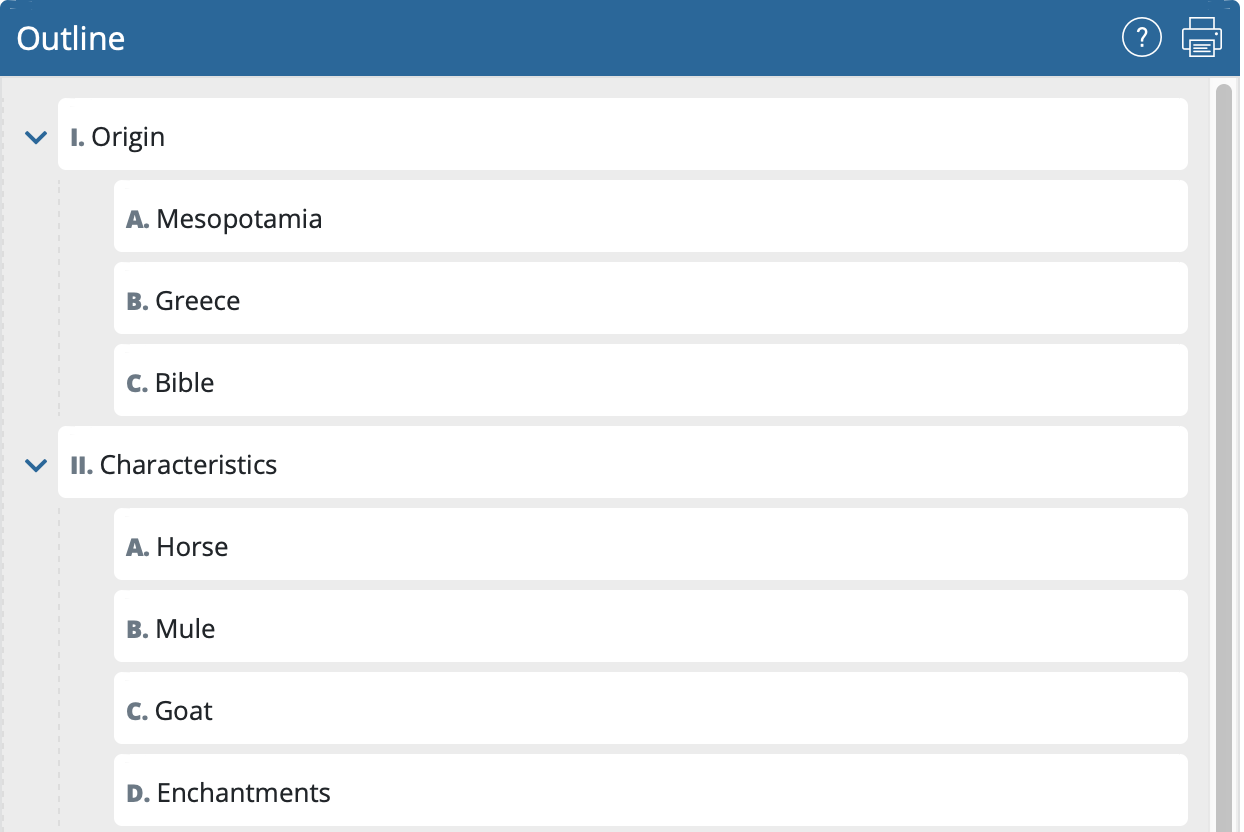Collapse the Origin section chevron
1244x832 pixels.
(x=36, y=137)
